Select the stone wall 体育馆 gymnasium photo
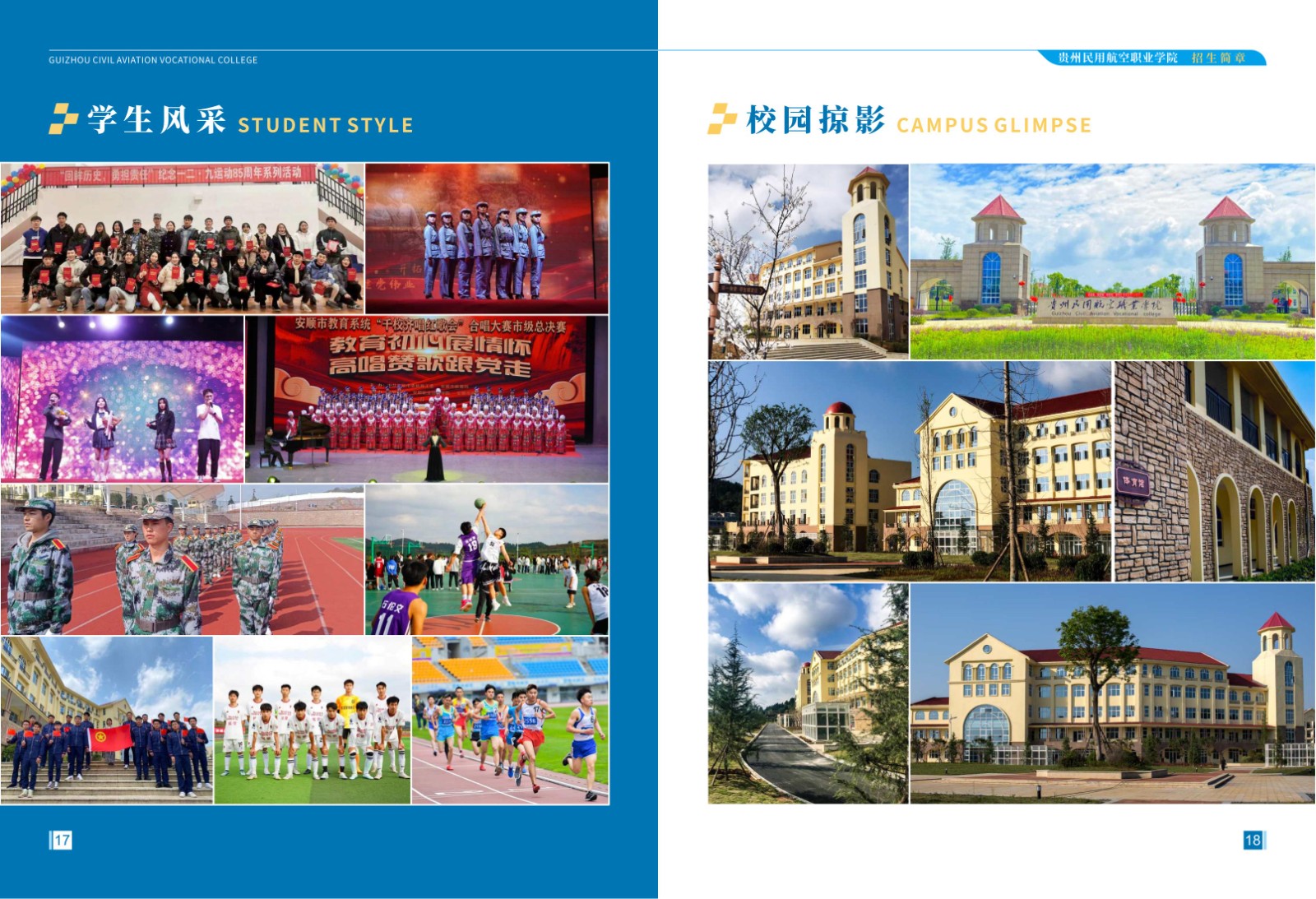 click(x=1214, y=471)
